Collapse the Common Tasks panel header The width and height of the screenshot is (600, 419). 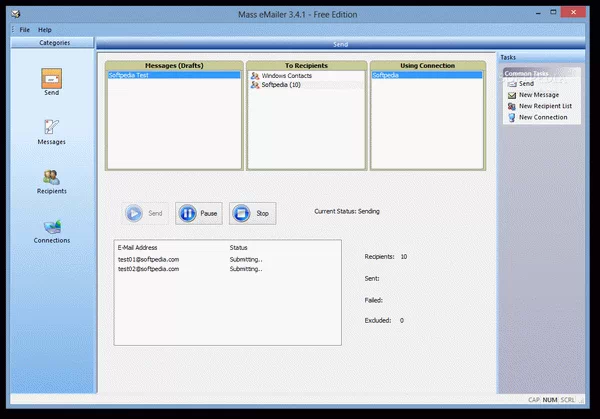(541, 73)
